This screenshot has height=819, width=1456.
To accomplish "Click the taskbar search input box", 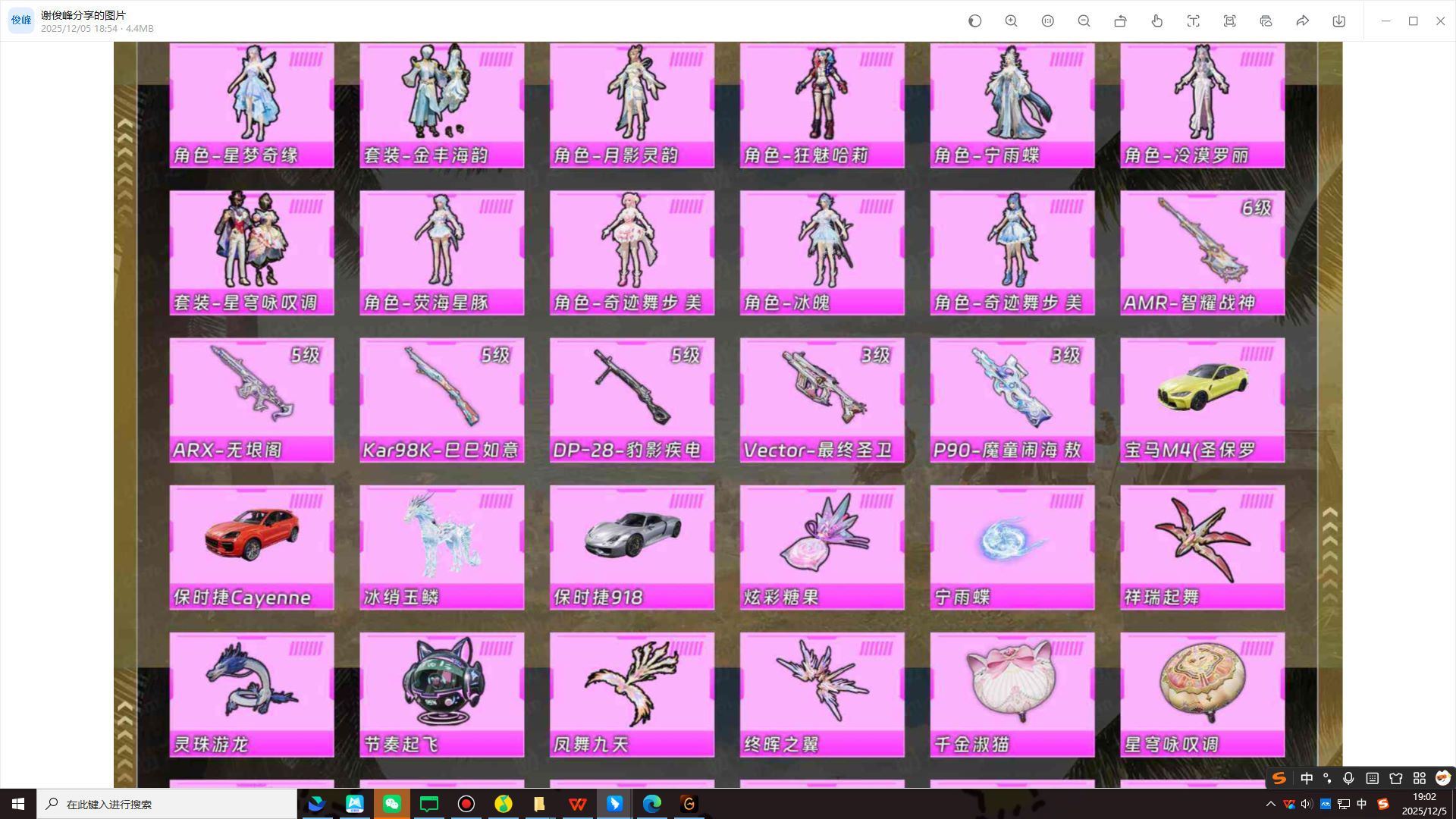I will point(167,804).
